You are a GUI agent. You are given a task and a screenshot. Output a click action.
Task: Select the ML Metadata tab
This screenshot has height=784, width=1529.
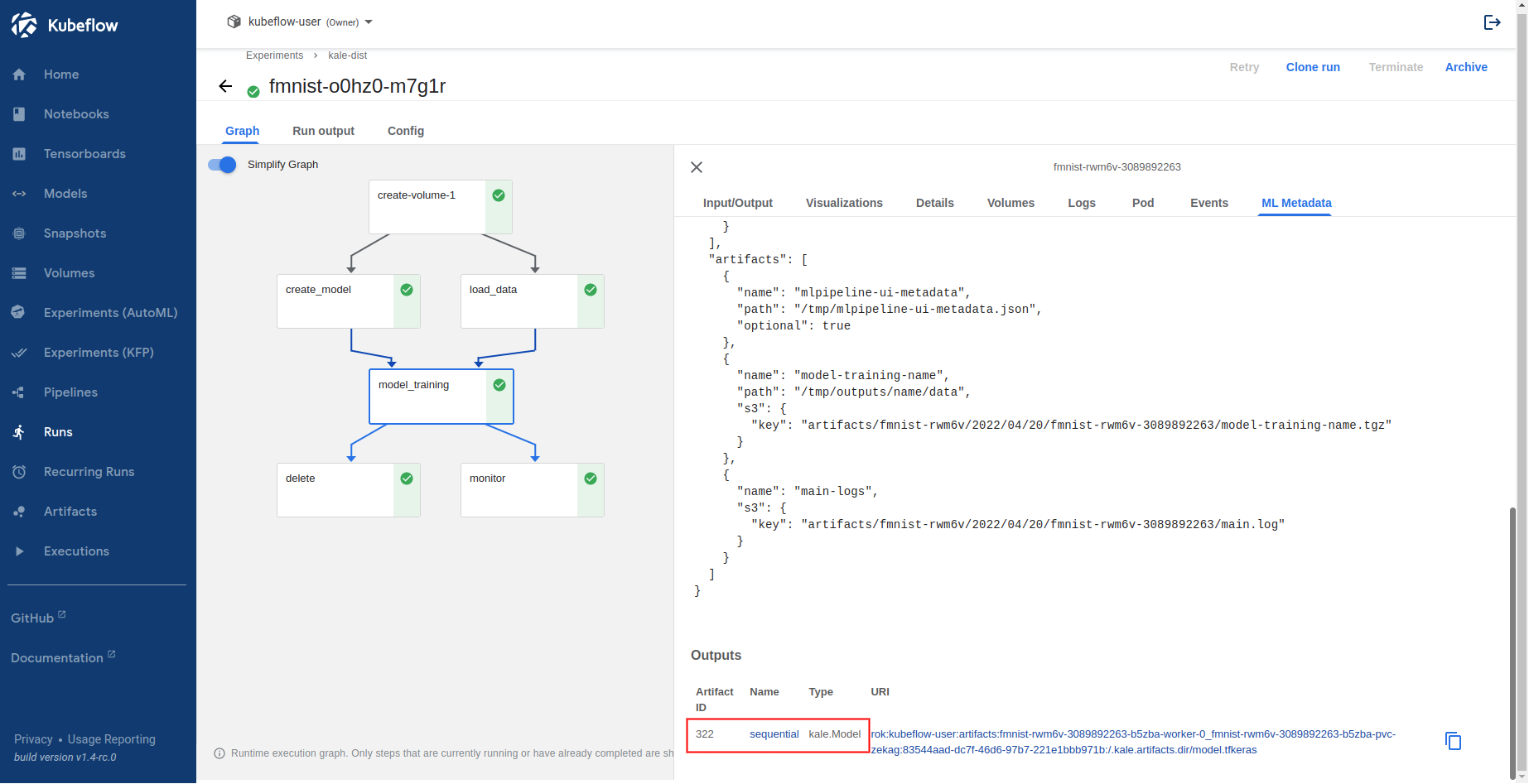coord(1296,203)
